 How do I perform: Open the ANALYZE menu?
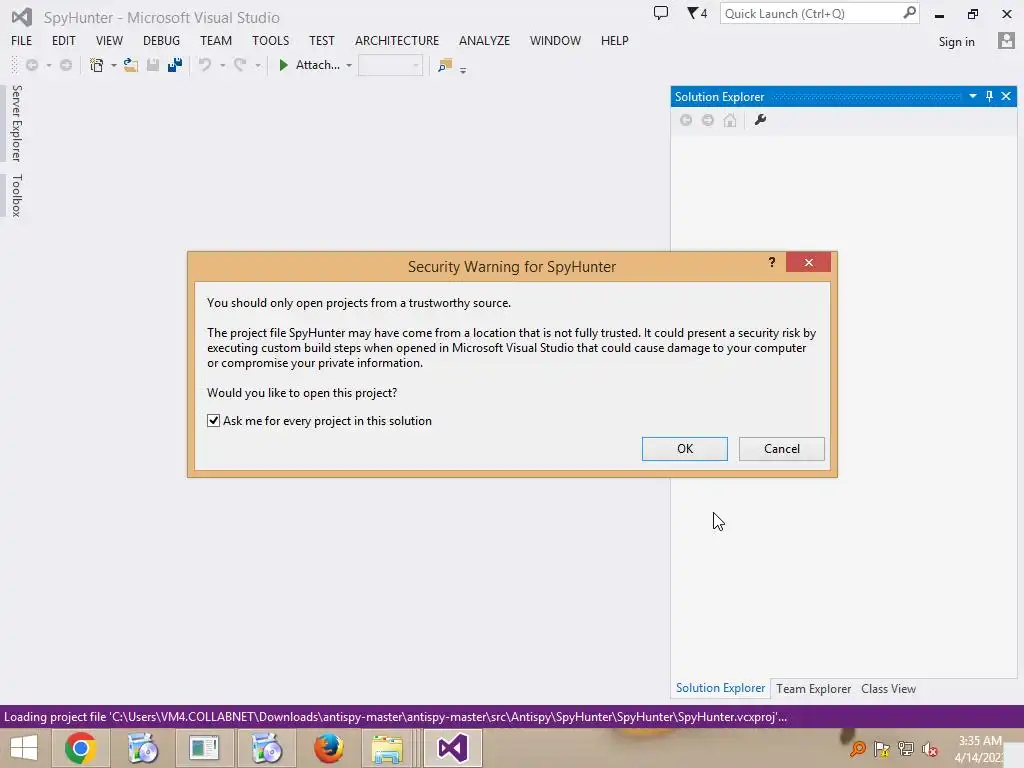pyautogui.click(x=484, y=40)
